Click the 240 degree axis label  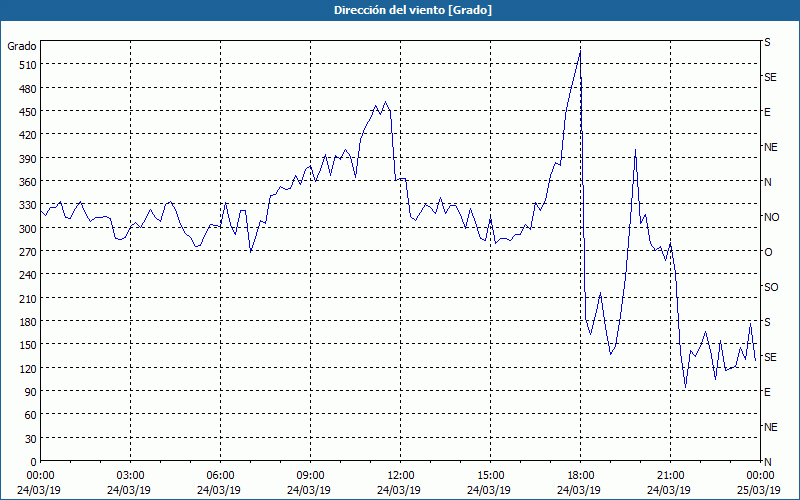[28, 275]
